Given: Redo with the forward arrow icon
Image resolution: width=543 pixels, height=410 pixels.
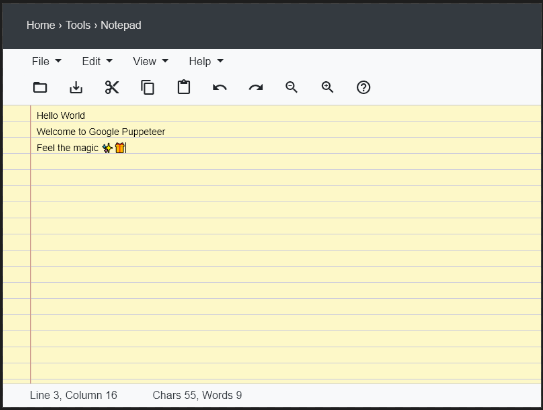Looking at the screenshot, I should (x=256, y=87).
